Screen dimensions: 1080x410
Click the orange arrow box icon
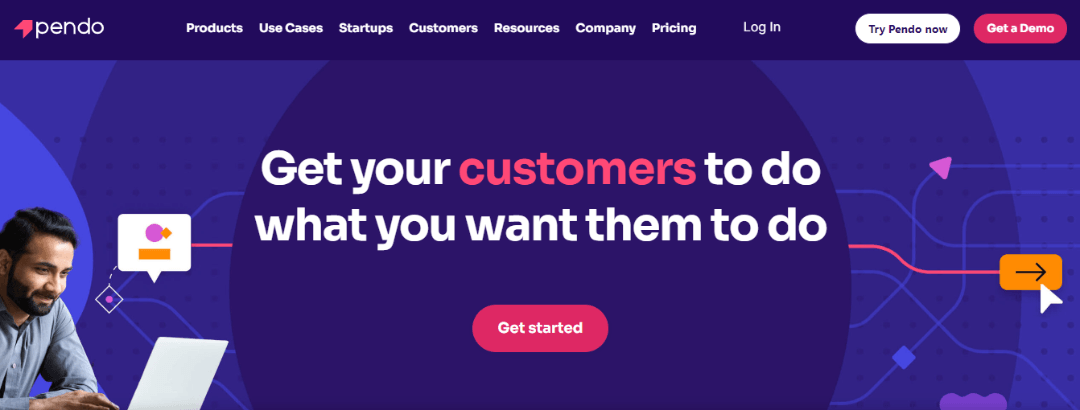point(1030,272)
